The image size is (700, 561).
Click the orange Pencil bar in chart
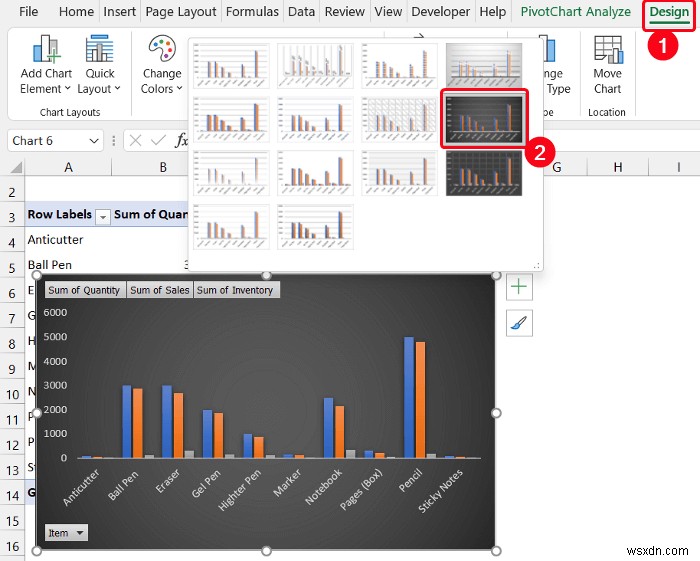(x=421, y=400)
